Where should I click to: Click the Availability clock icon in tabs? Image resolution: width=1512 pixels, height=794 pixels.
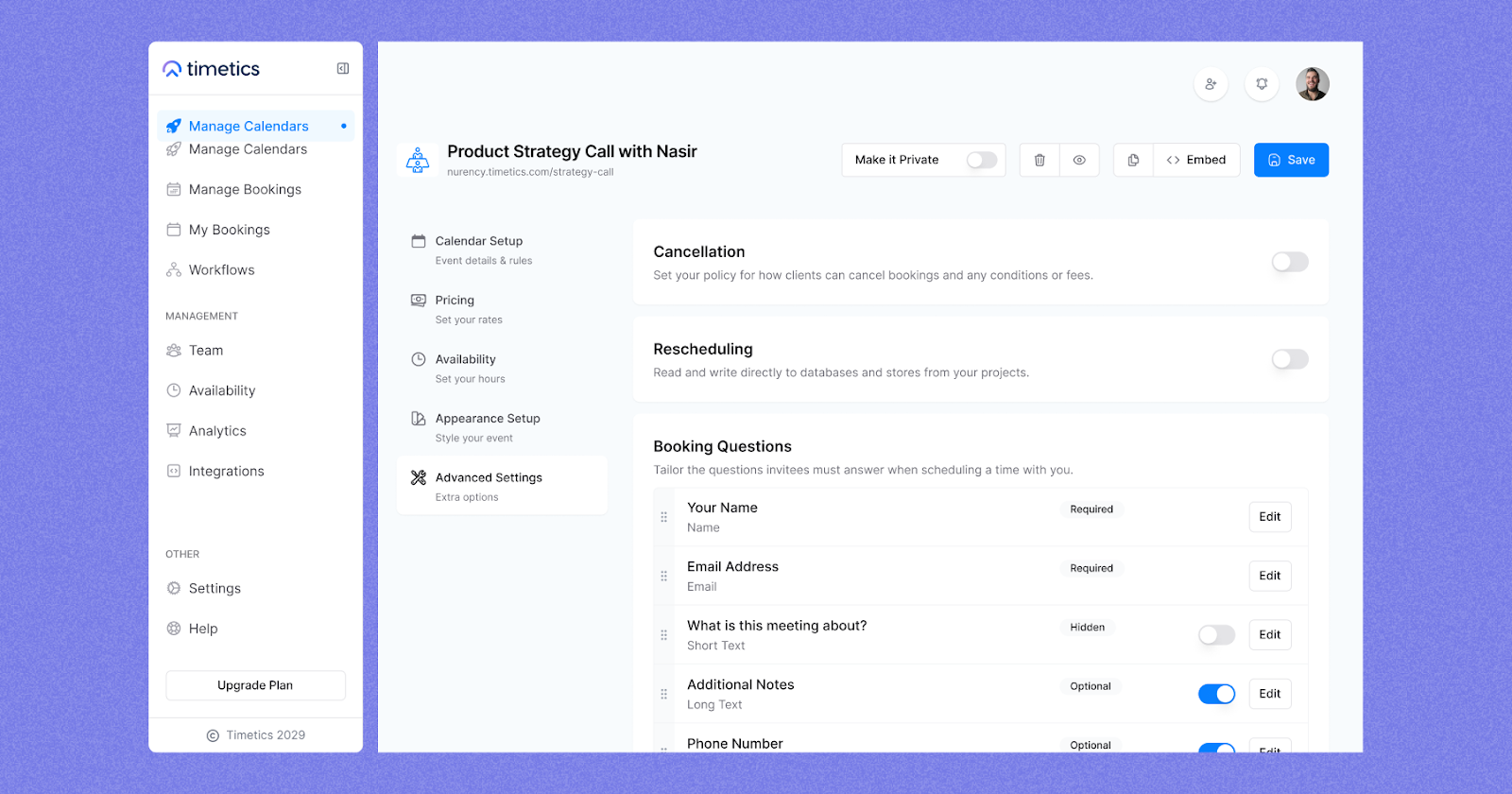[x=418, y=359]
